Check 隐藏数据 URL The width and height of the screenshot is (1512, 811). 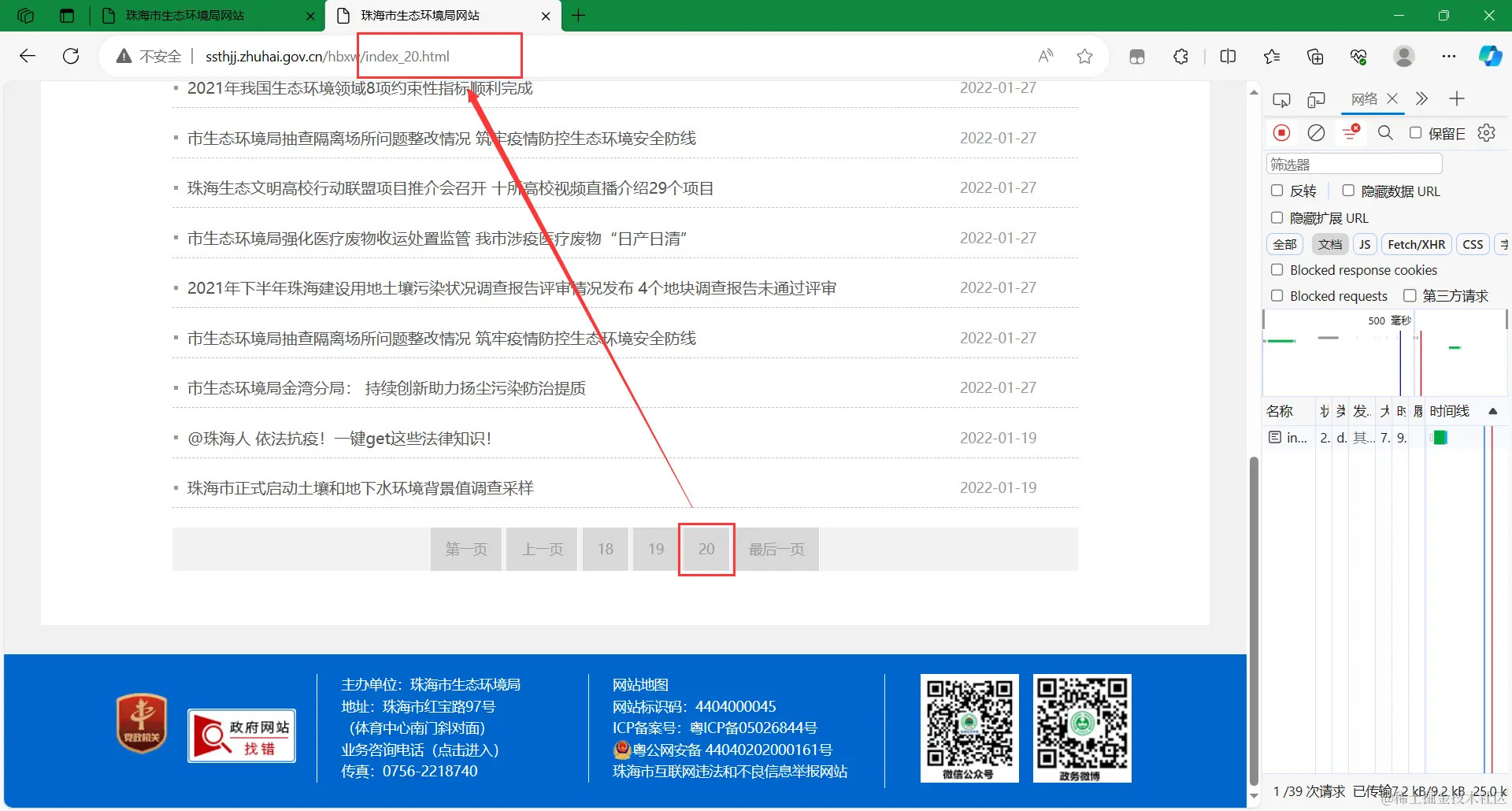1348,191
